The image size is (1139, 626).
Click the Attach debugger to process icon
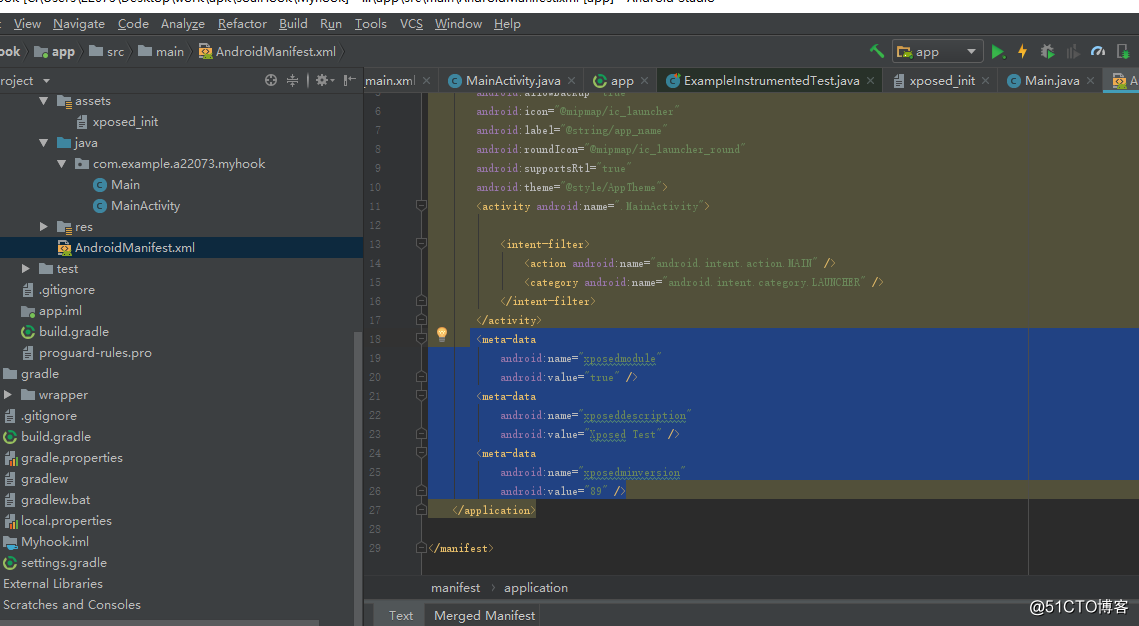(x=1123, y=52)
